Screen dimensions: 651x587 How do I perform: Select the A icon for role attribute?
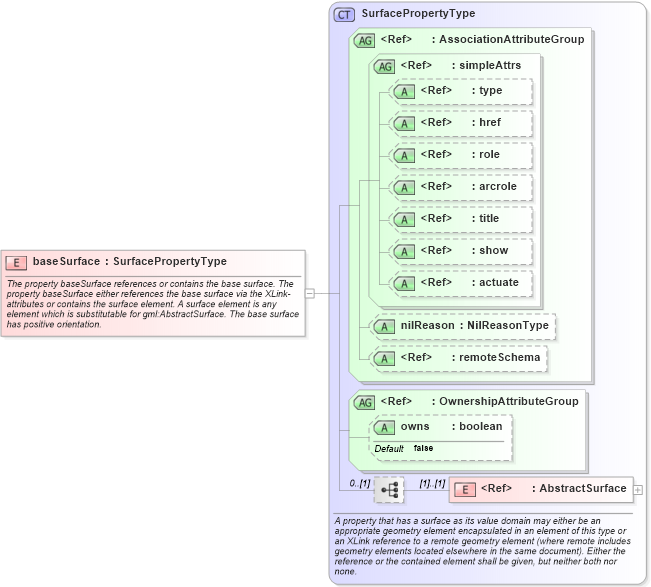(x=404, y=155)
